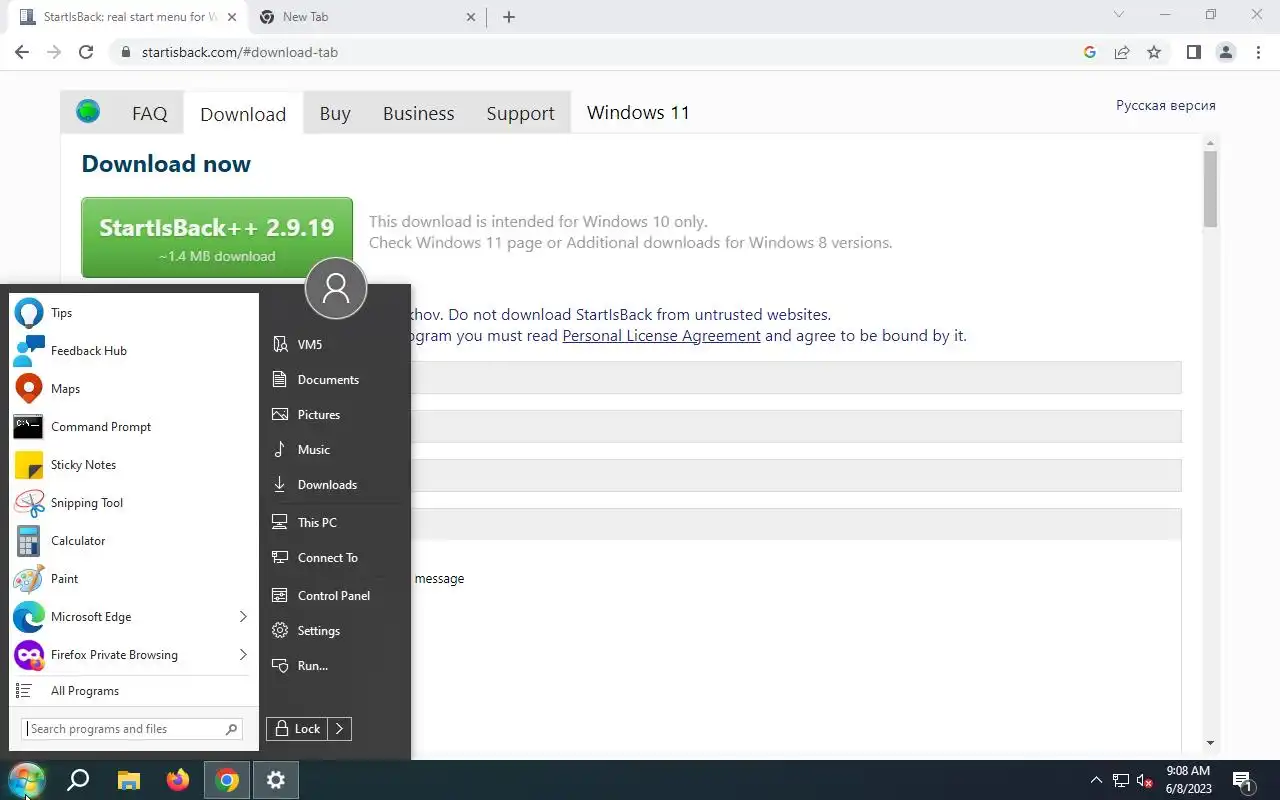Click Connect To entry

pos(335,558)
